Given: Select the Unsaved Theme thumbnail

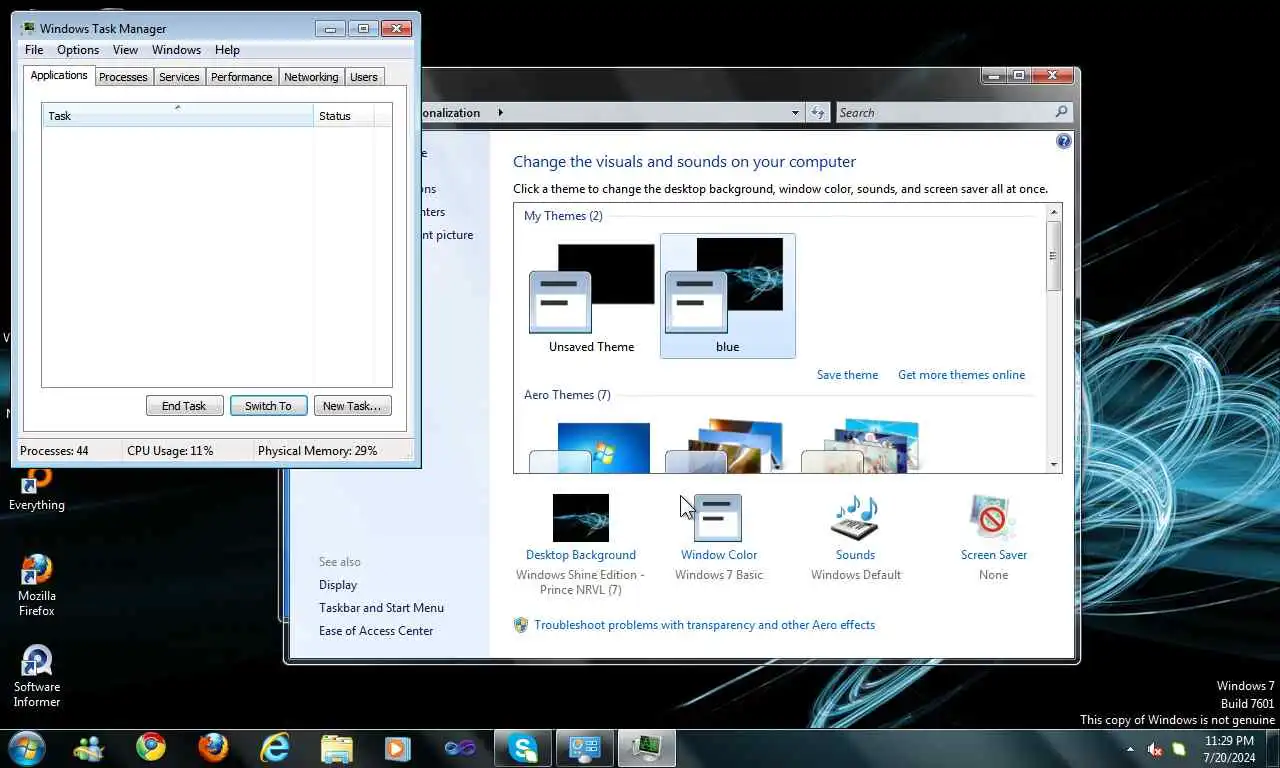Looking at the screenshot, I should (591, 297).
